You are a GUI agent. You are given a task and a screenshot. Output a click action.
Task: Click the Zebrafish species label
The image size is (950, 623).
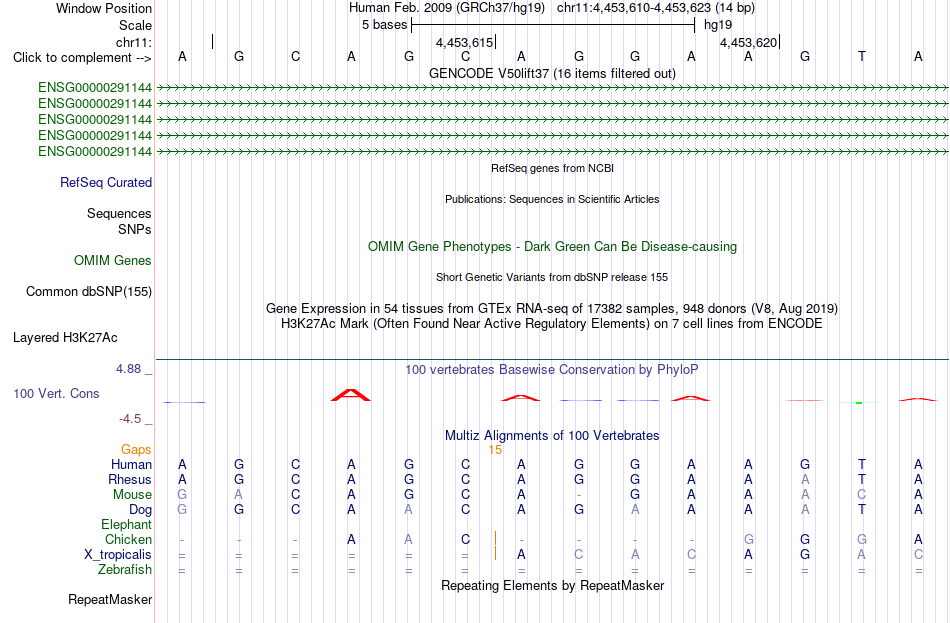[125, 570]
